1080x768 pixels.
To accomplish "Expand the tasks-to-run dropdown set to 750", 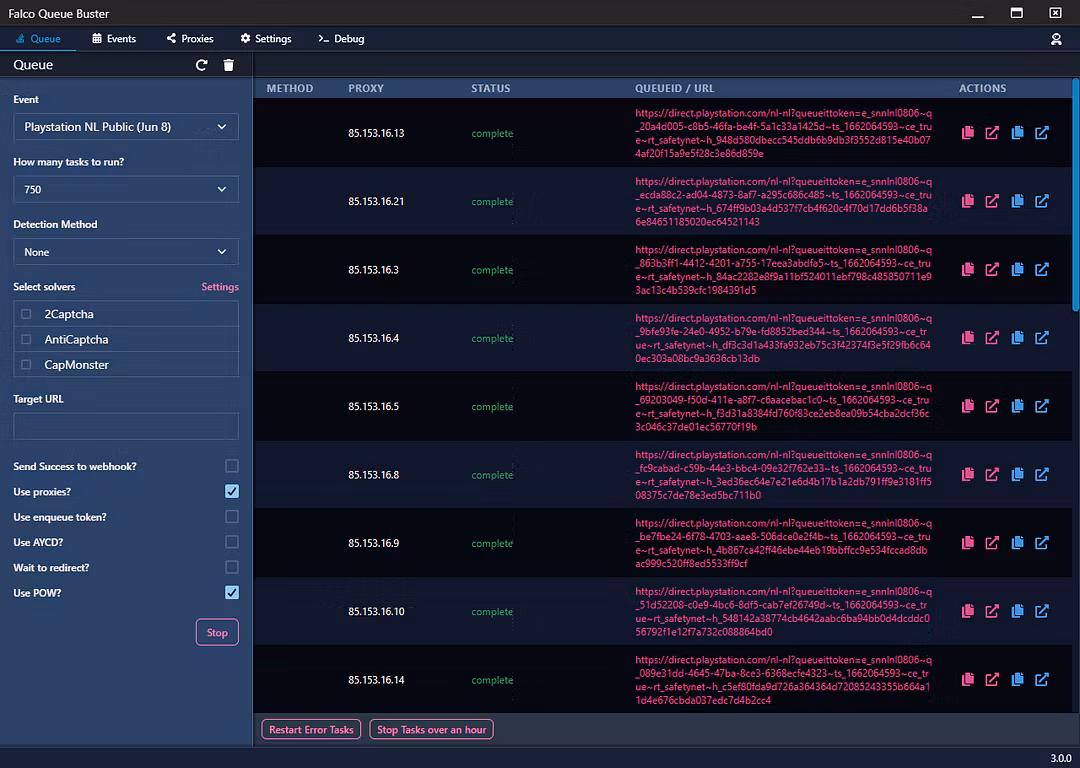I will coord(126,189).
